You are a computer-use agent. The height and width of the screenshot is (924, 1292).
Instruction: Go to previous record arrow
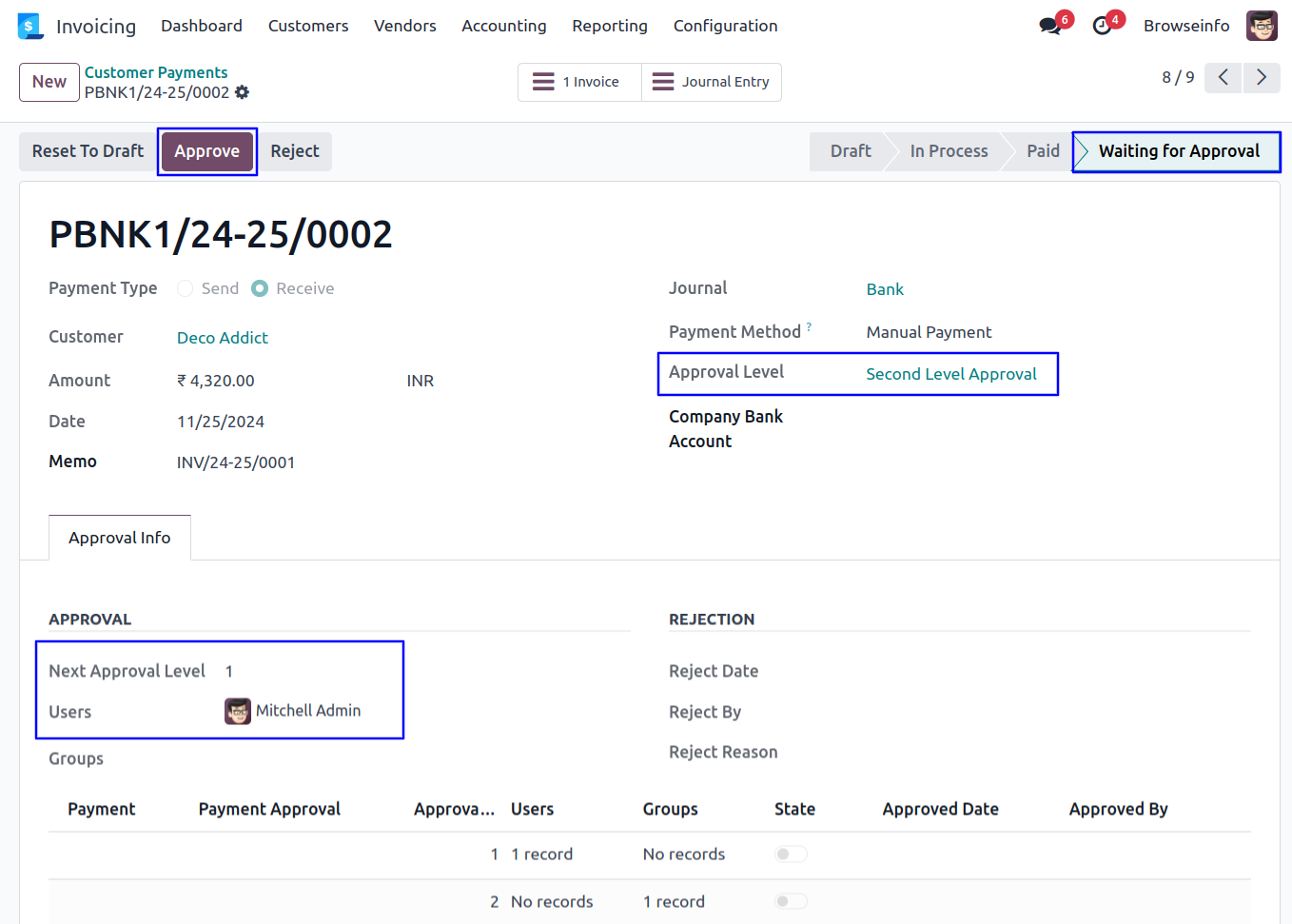click(x=1223, y=78)
